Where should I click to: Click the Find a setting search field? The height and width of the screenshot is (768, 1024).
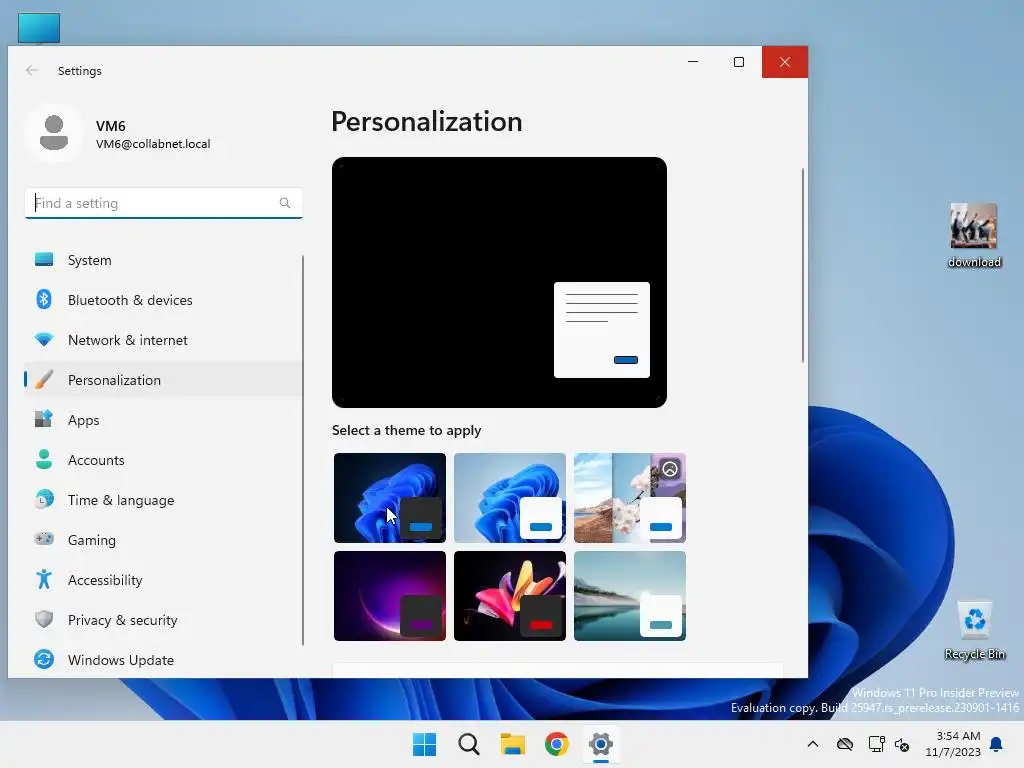163,203
